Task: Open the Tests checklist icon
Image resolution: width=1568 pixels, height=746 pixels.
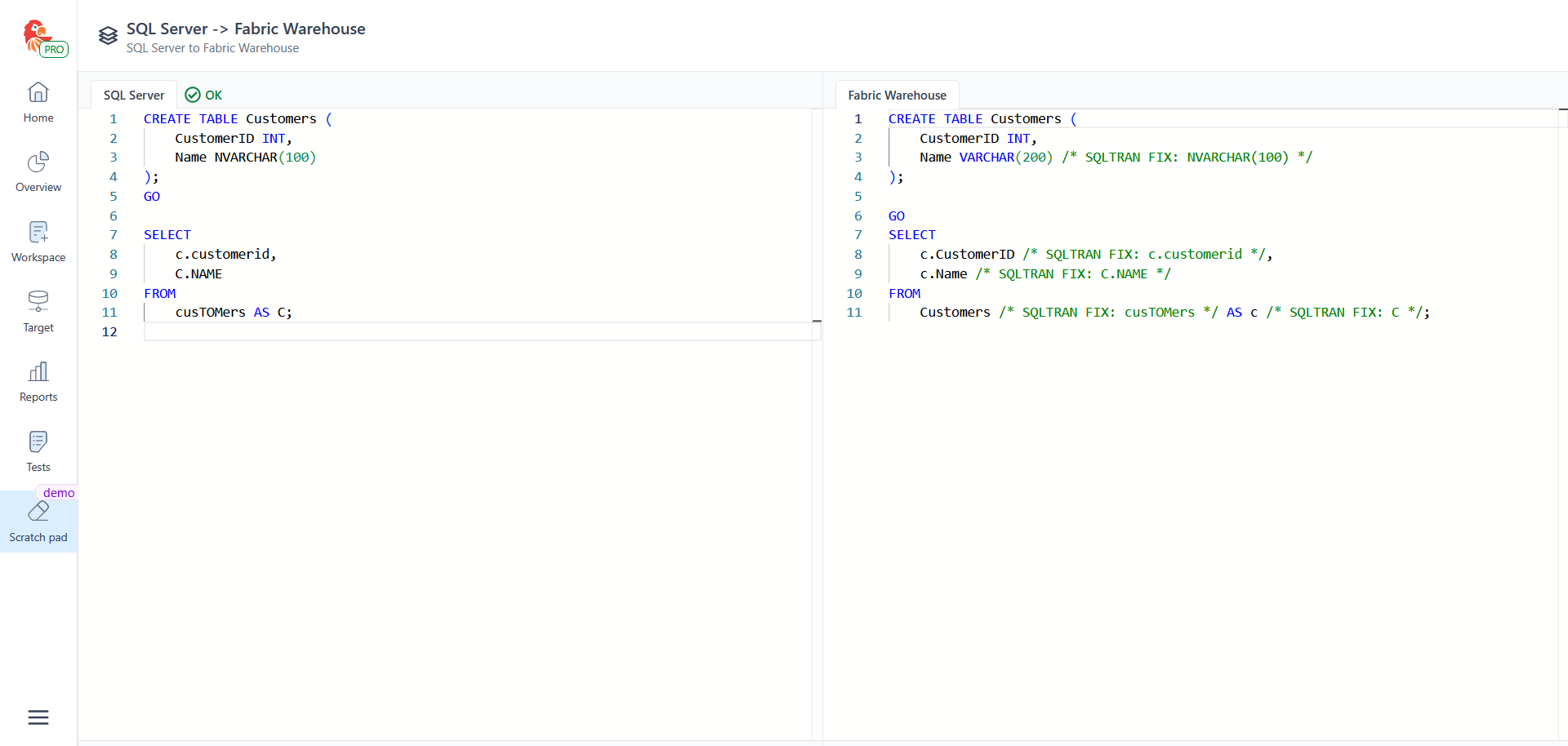Action: pyautogui.click(x=38, y=442)
